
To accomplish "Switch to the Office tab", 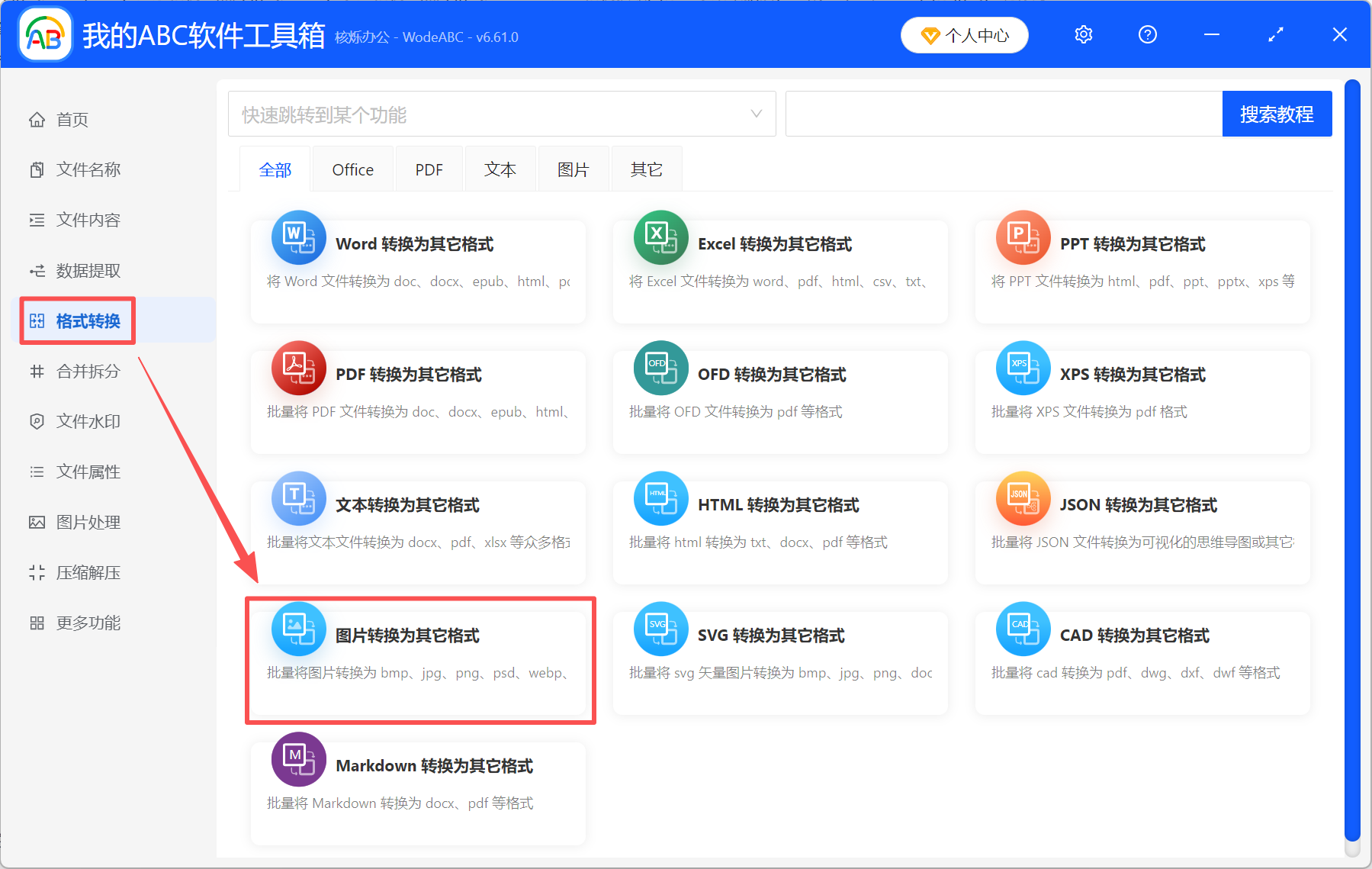I will pyautogui.click(x=352, y=169).
